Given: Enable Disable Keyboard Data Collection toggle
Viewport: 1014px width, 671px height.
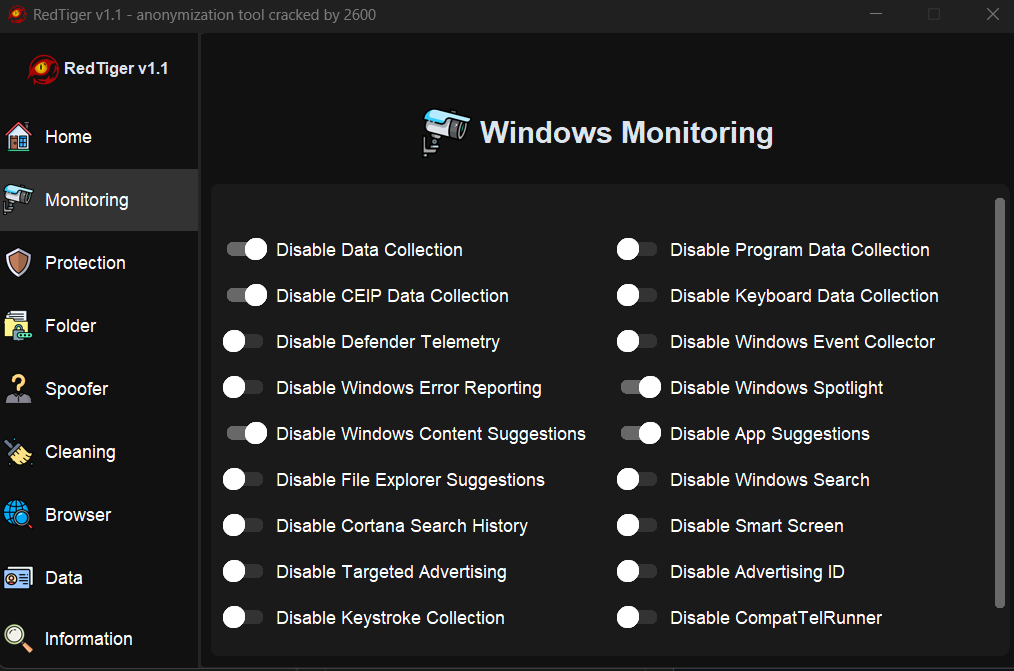Looking at the screenshot, I should pos(637,295).
